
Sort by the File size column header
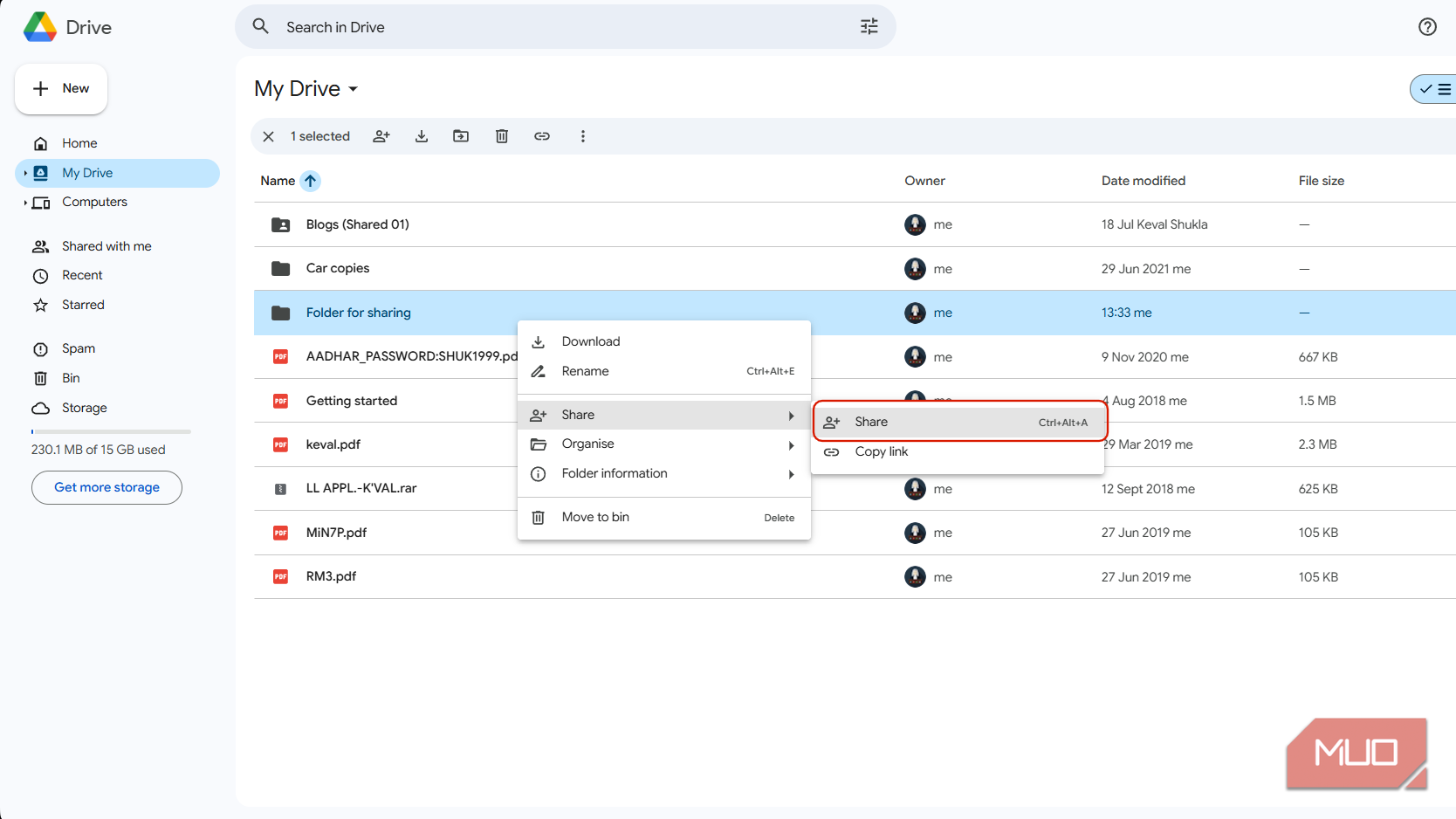point(1322,181)
